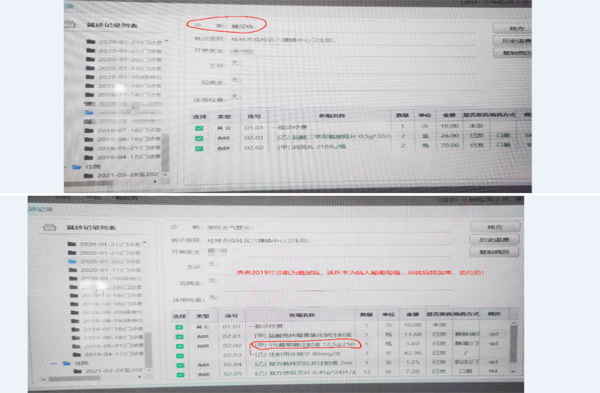Click the blue 住院 folder icon in the 急性支气管炎 window
Viewport: 600px width, 393px height.
67,363
